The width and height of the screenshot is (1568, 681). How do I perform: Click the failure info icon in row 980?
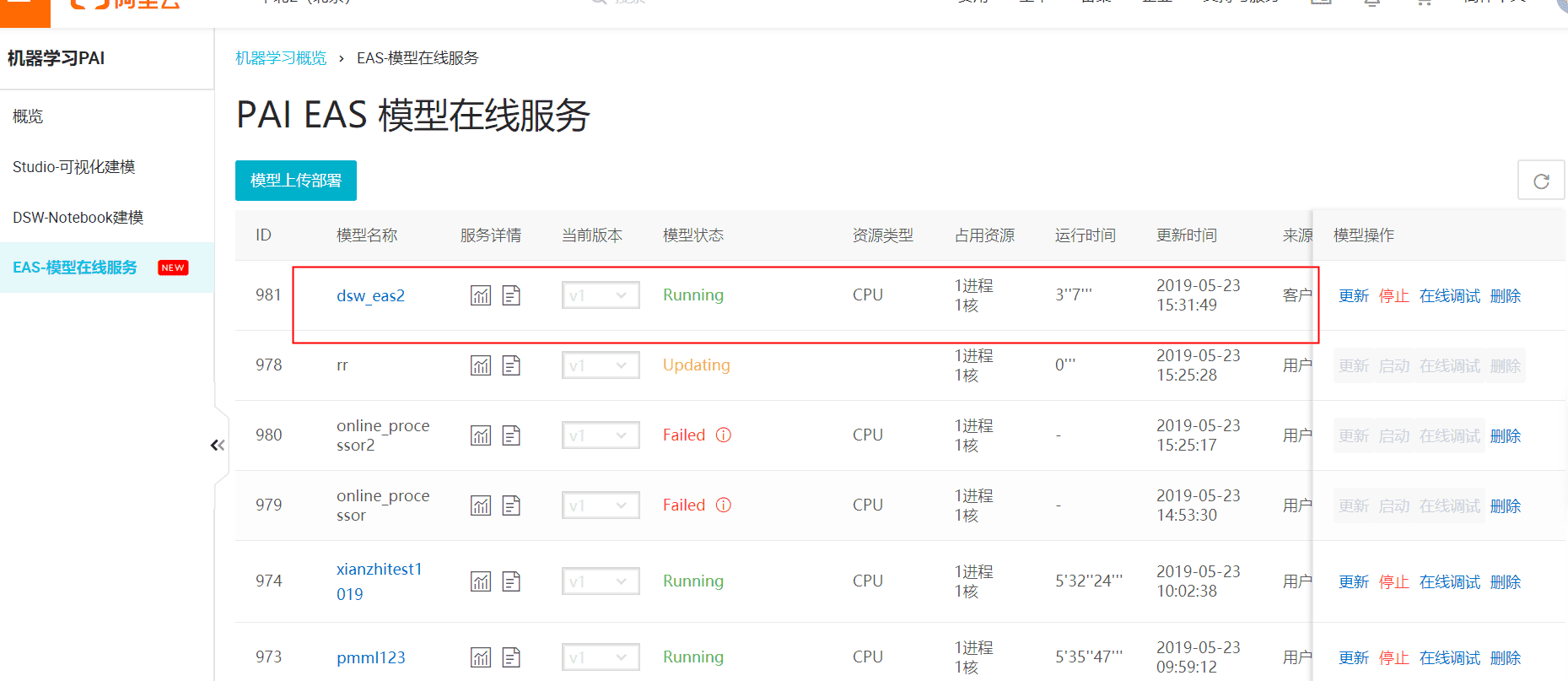click(x=724, y=435)
